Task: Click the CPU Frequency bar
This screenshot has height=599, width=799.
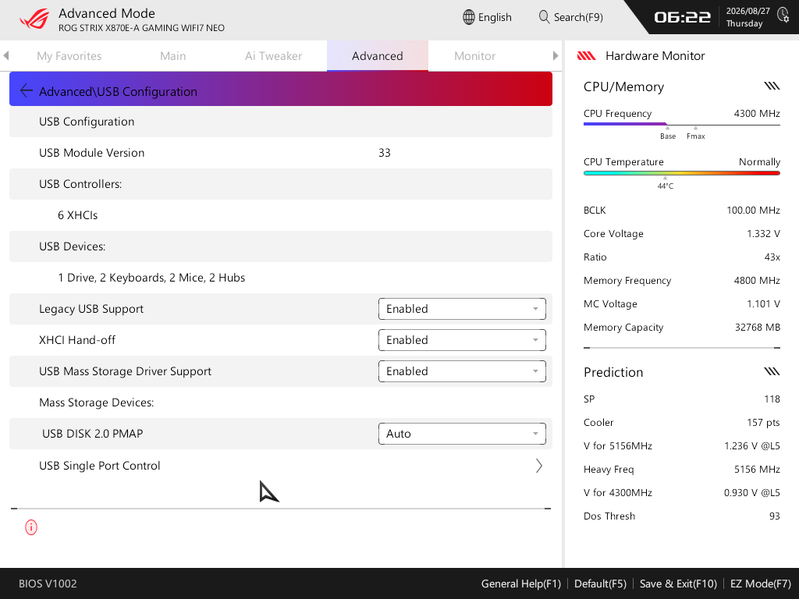Action: pos(681,124)
